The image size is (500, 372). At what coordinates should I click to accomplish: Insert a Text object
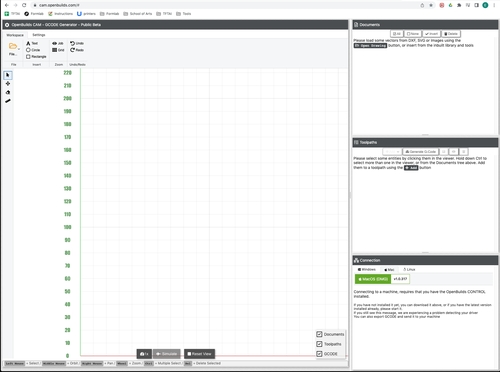(x=32, y=43)
